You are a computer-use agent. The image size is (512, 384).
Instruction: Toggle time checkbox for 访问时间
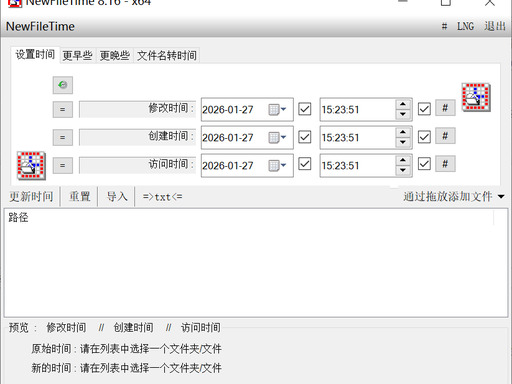(x=424, y=164)
